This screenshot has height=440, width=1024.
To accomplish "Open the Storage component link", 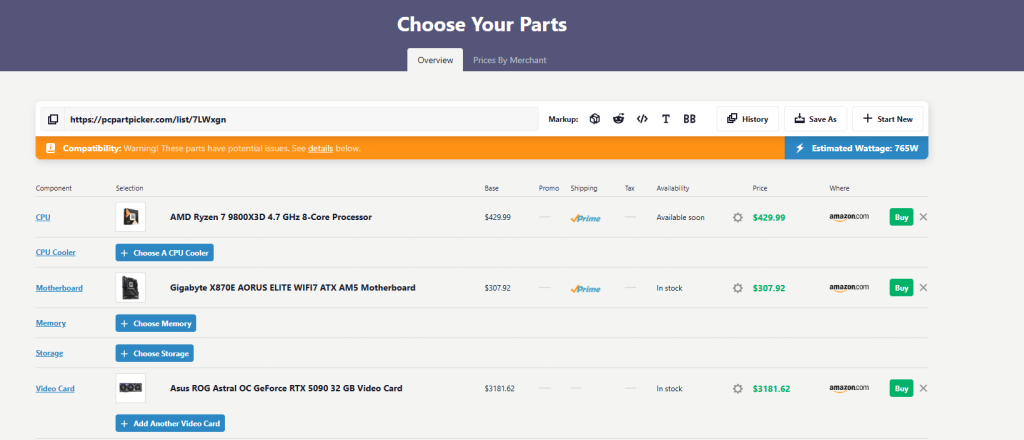I will point(49,353).
